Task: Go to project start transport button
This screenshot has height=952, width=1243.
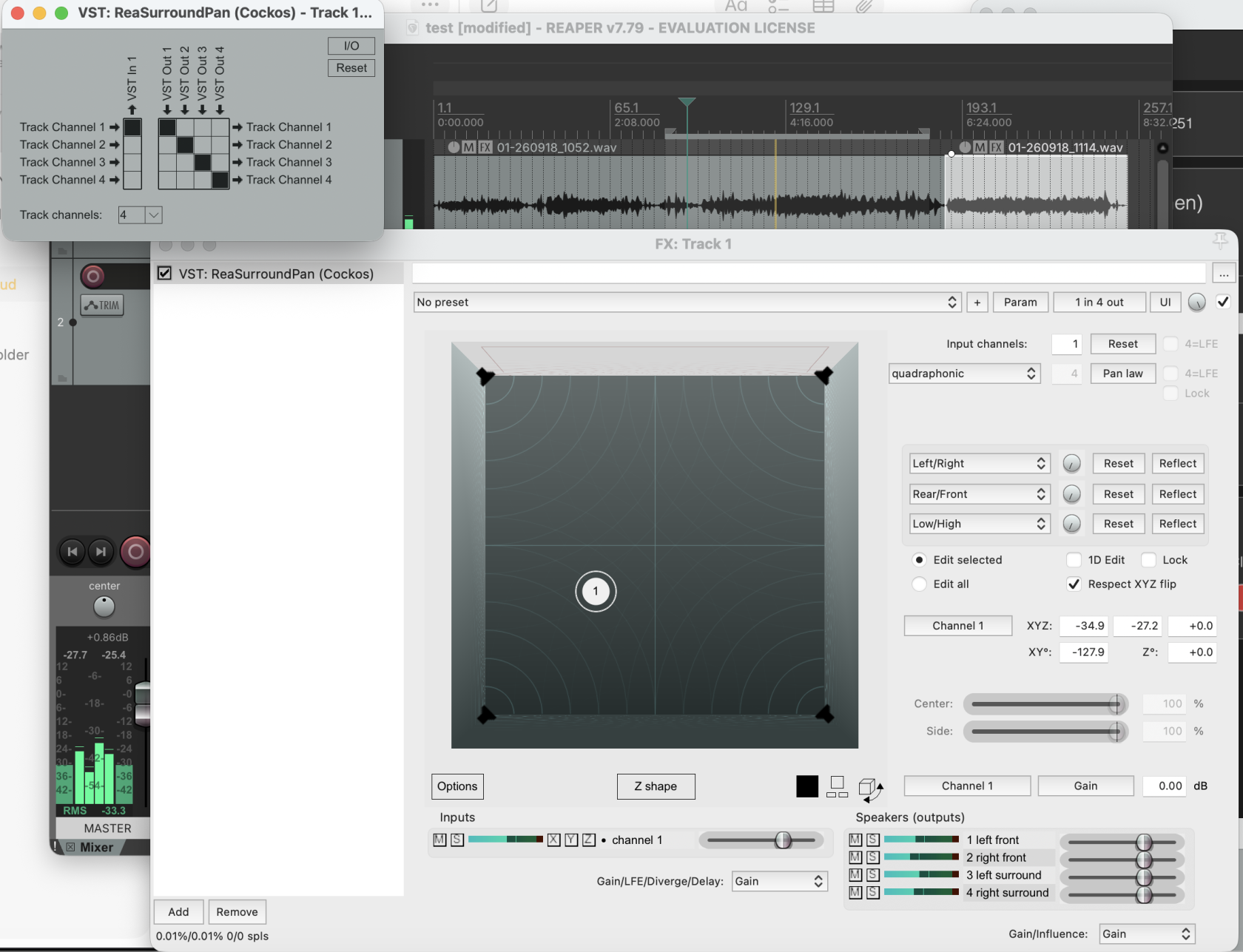Action: pos(72,551)
